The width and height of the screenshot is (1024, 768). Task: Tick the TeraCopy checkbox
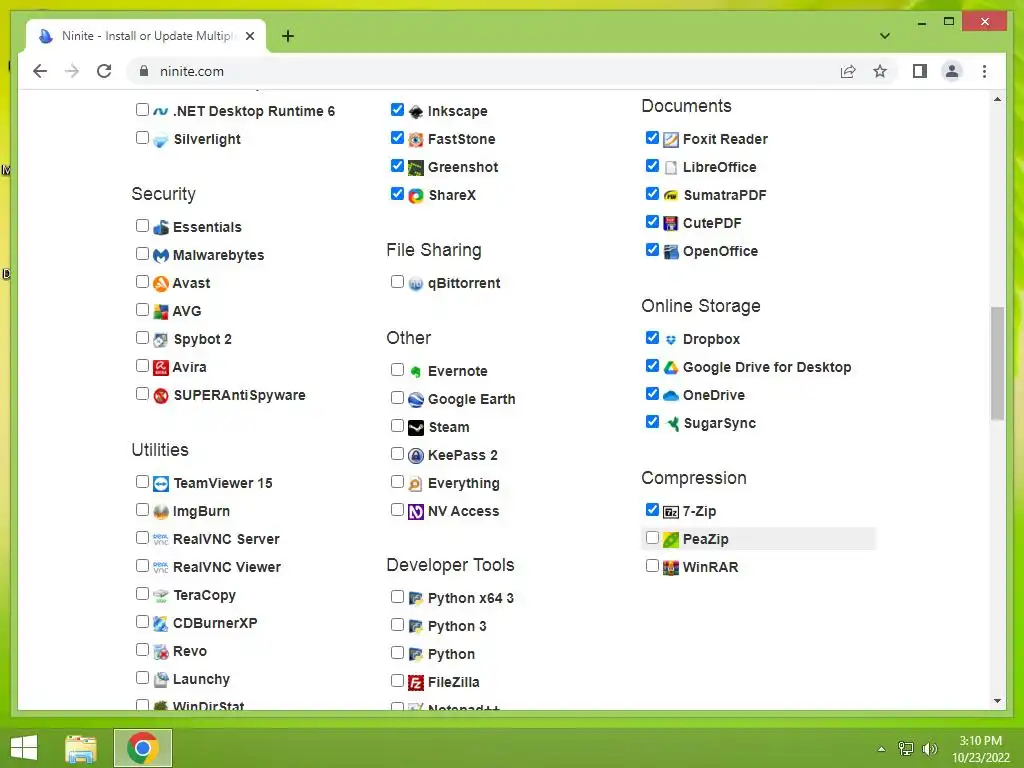pos(142,594)
